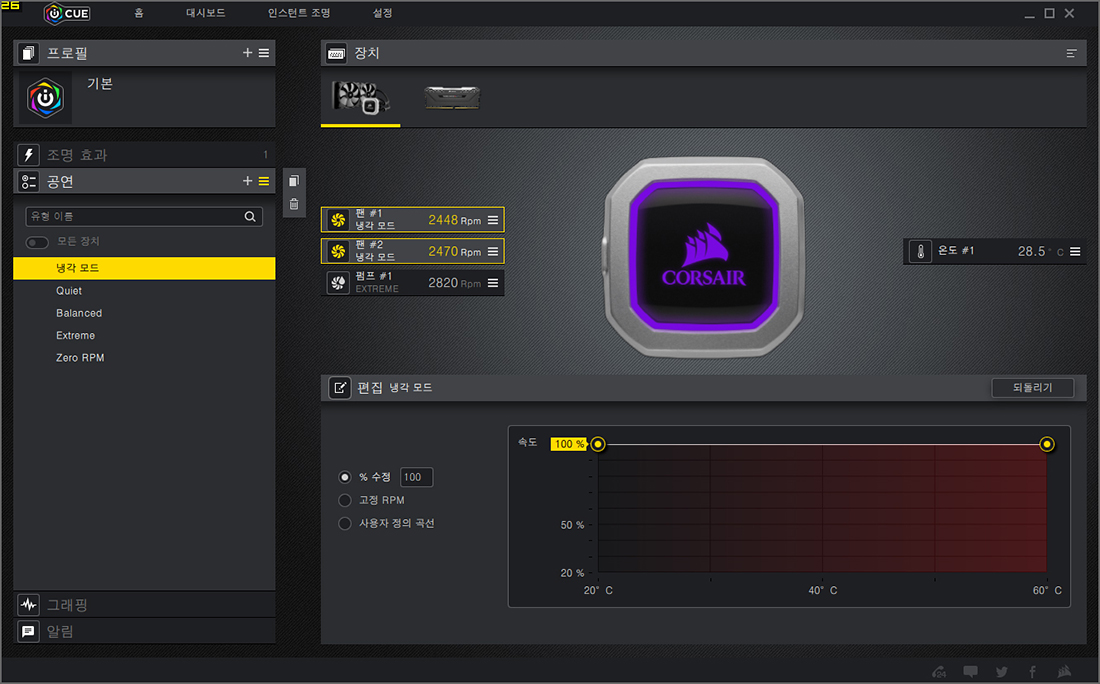Image resolution: width=1100 pixels, height=684 pixels.
Task: Select the Quiet preset
Action: pyautogui.click(x=144, y=290)
